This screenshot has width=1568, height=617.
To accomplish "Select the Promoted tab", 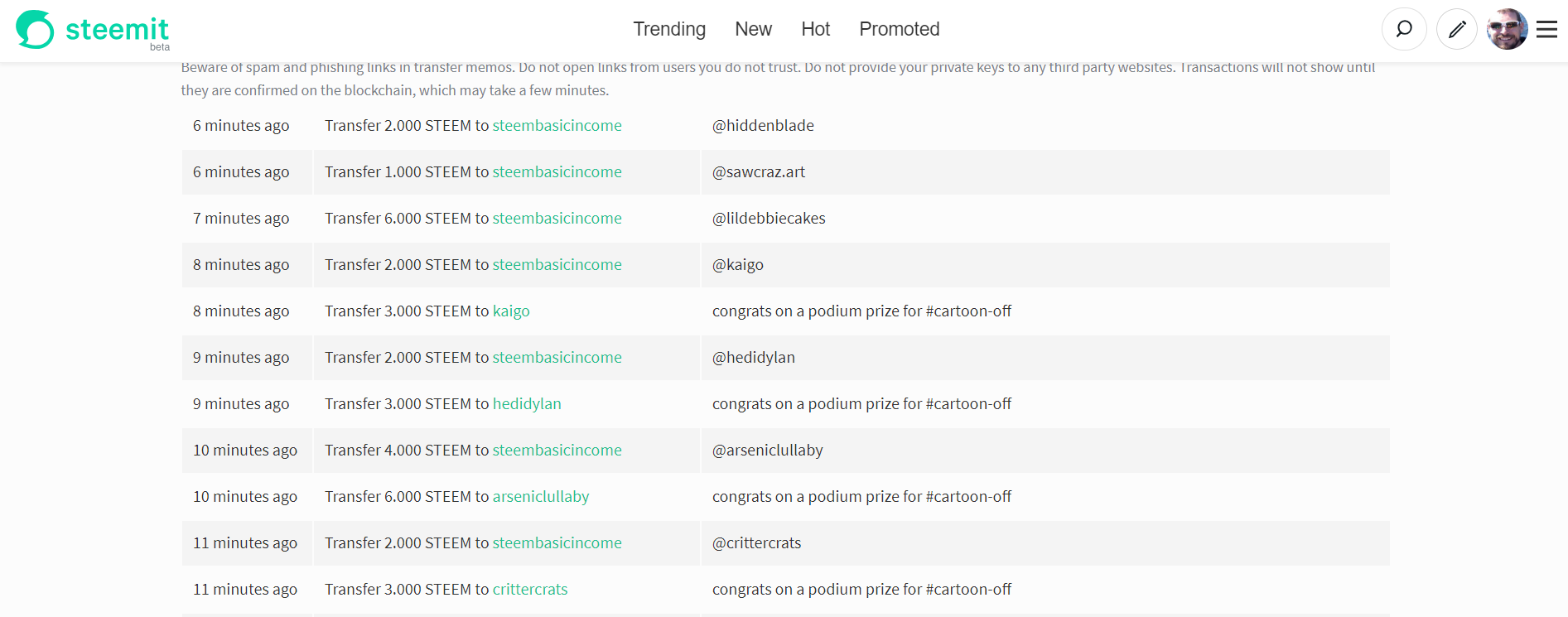I will [900, 29].
